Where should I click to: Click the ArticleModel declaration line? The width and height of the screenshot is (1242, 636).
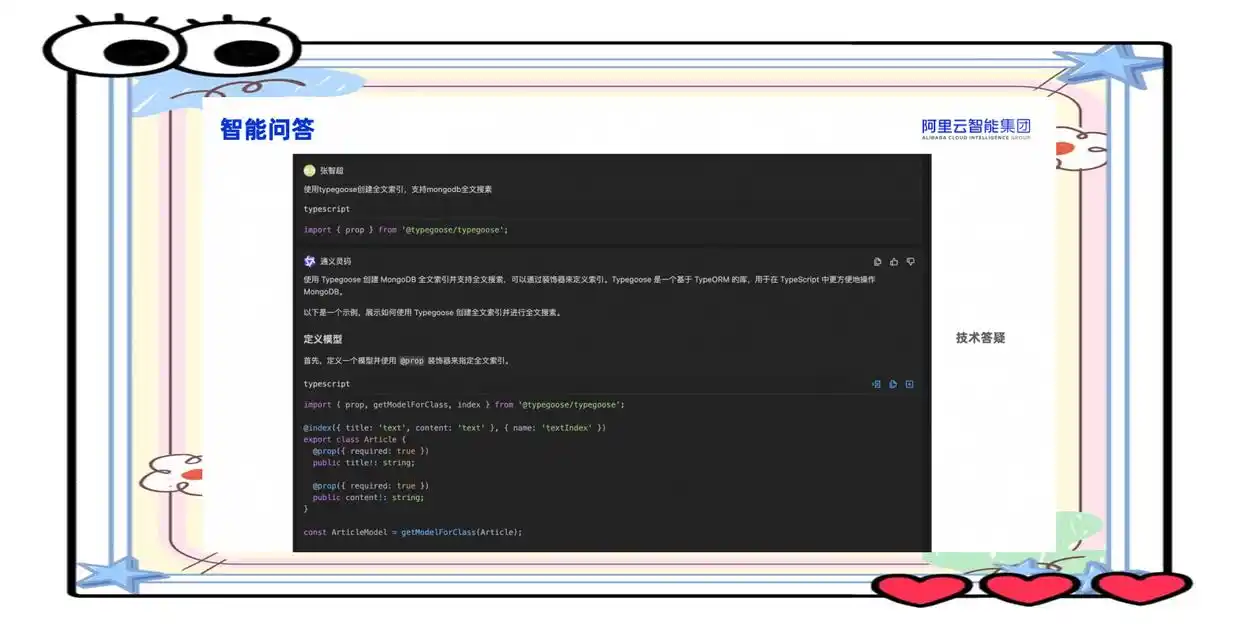point(413,532)
